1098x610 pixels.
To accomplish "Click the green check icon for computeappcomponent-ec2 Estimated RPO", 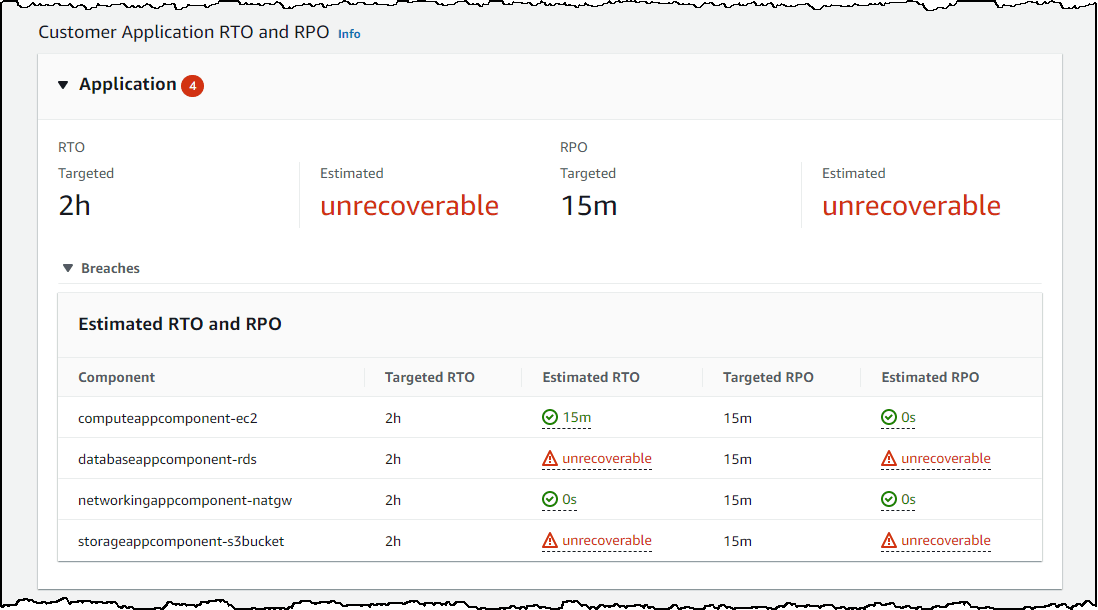I will (889, 417).
